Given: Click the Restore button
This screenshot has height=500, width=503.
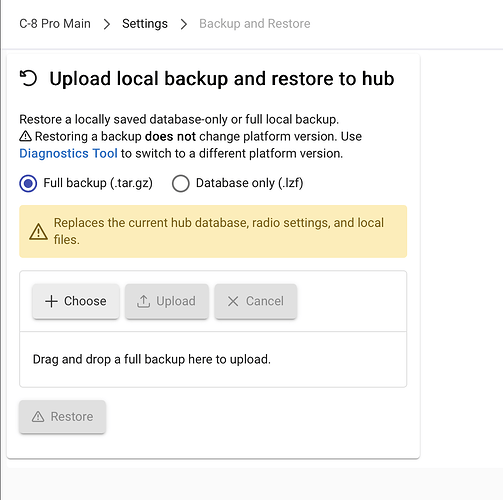Looking at the screenshot, I should pos(62,417).
